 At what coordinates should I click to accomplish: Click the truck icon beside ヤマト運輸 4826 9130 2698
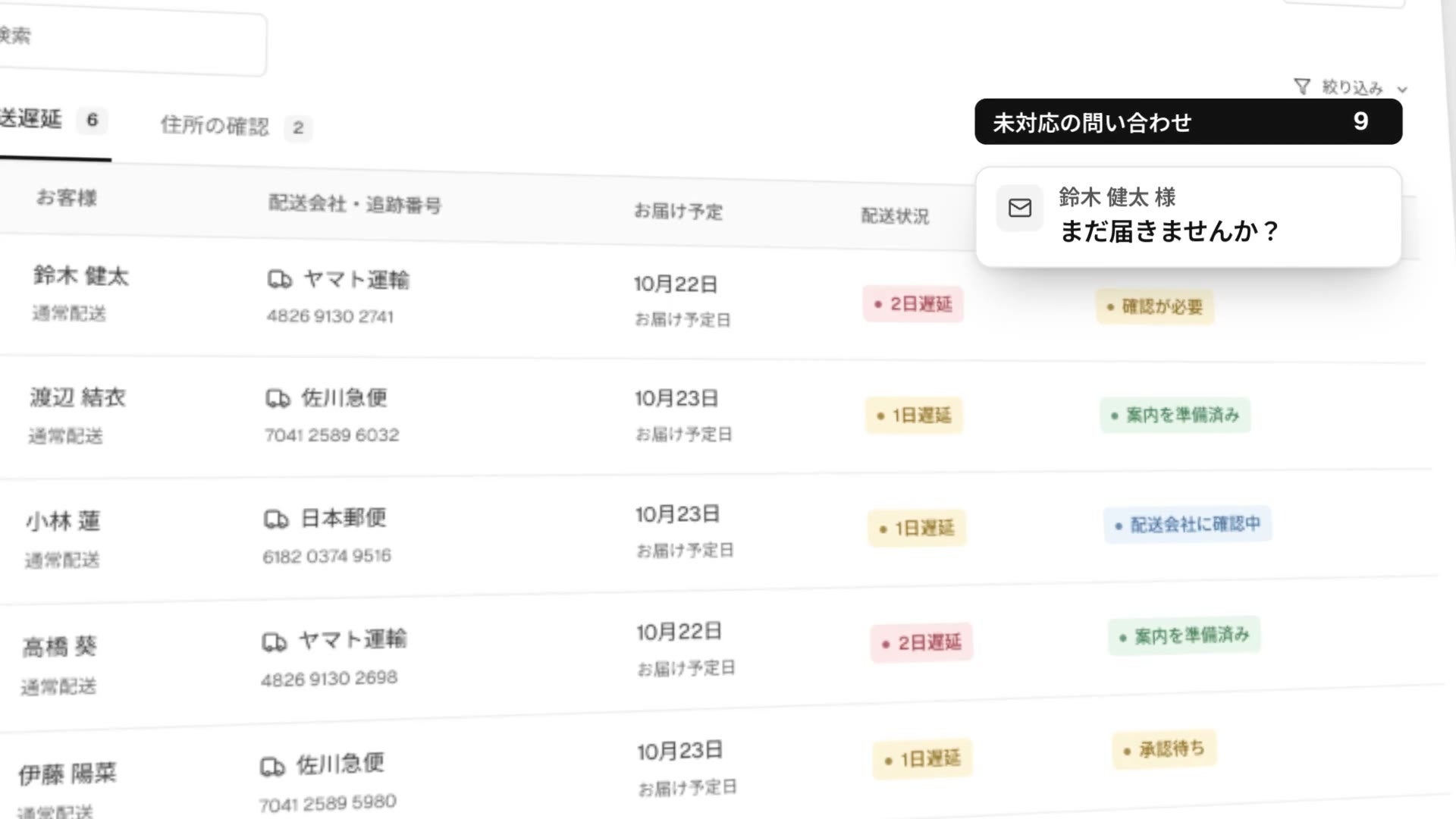[275, 642]
